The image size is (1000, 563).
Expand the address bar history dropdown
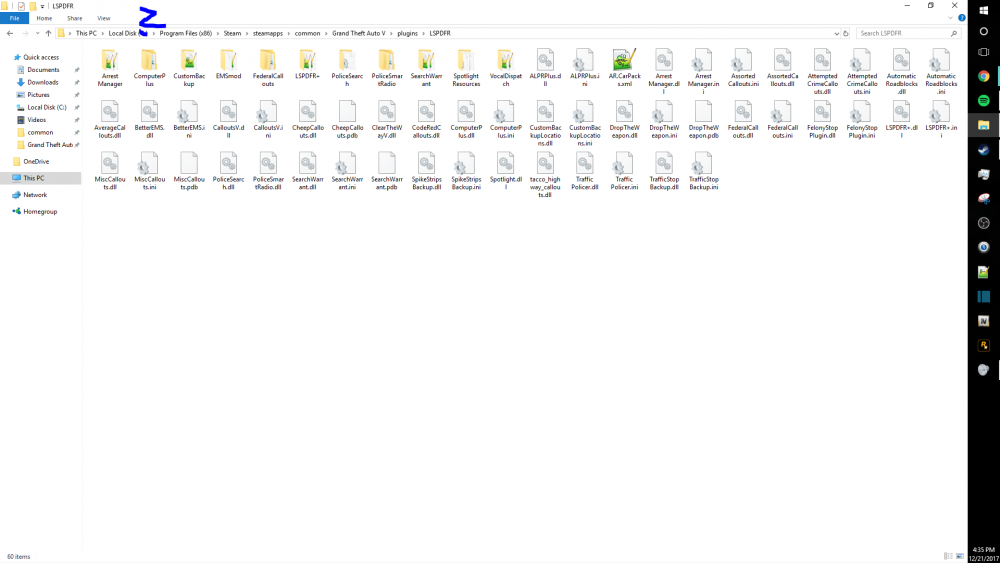click(x=836, y=33)
